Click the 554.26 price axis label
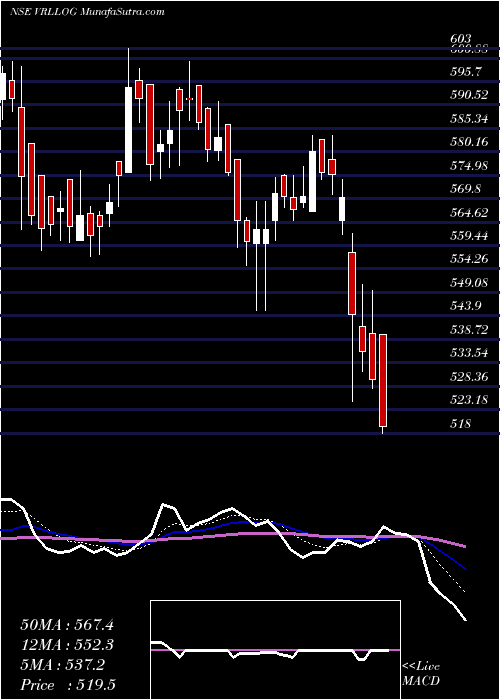The width and height of the screenshot is (500, 700). click(469, 258)
